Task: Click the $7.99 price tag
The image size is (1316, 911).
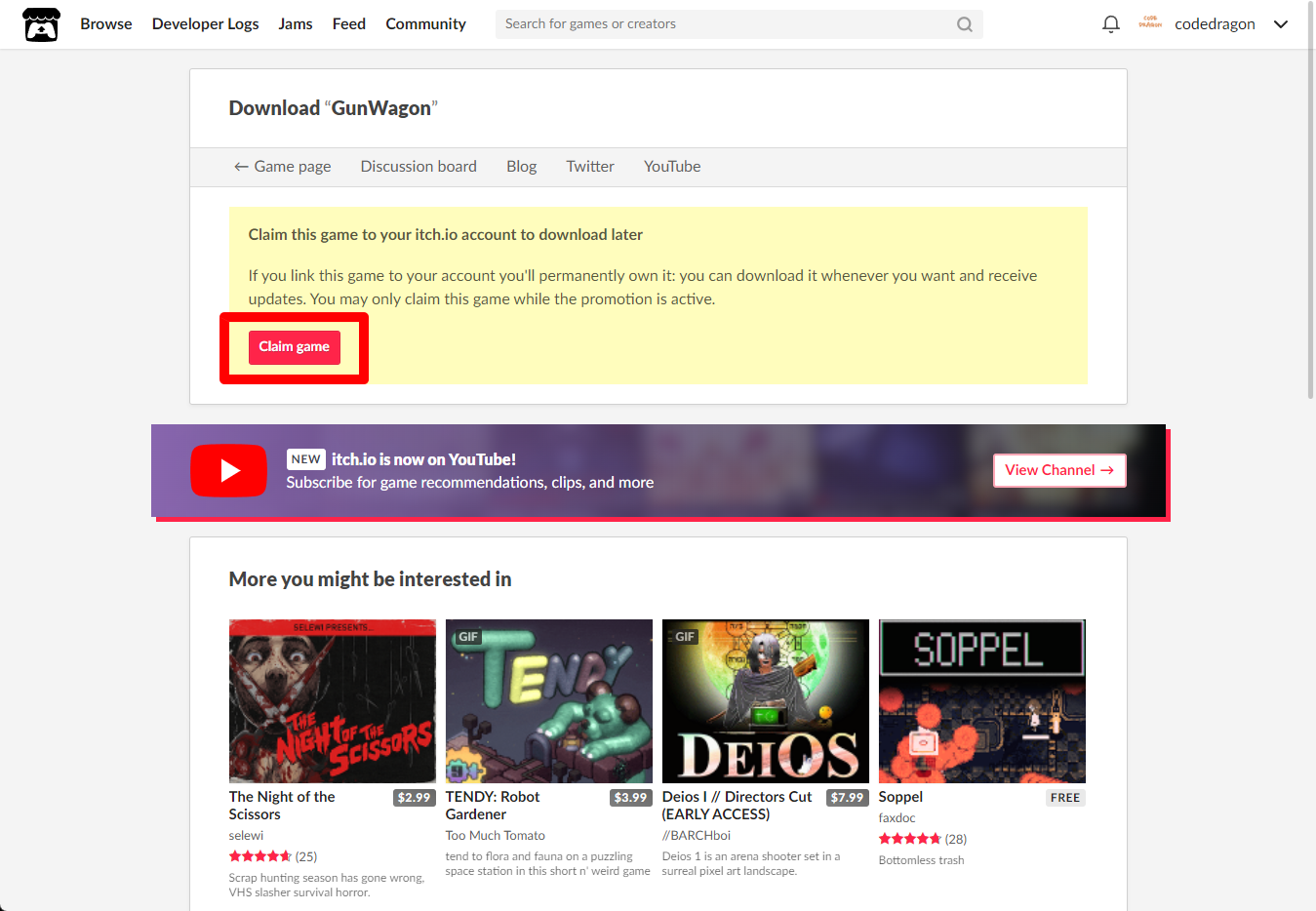Action: tap(847, 798)
